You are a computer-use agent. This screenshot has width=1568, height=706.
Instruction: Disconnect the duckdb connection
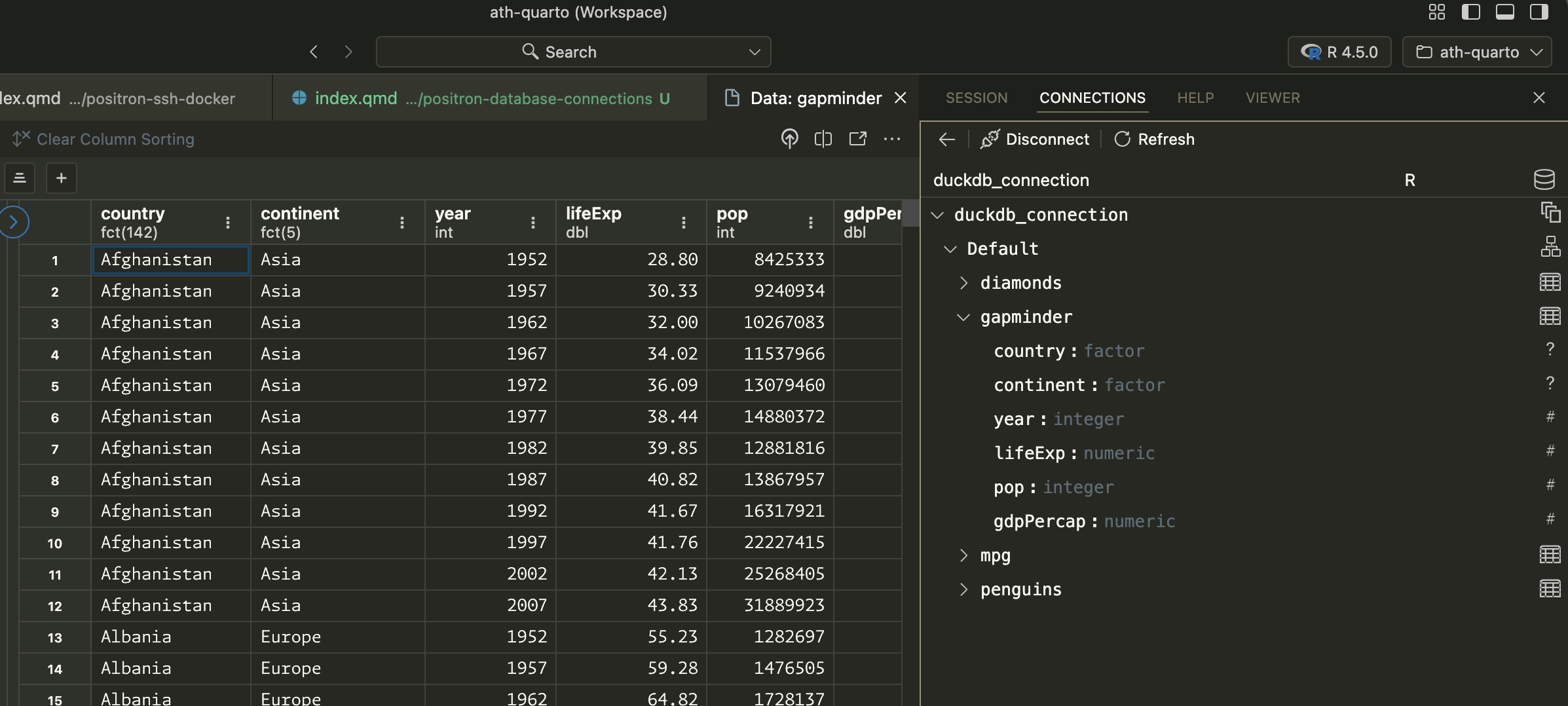pos(1035,139)
